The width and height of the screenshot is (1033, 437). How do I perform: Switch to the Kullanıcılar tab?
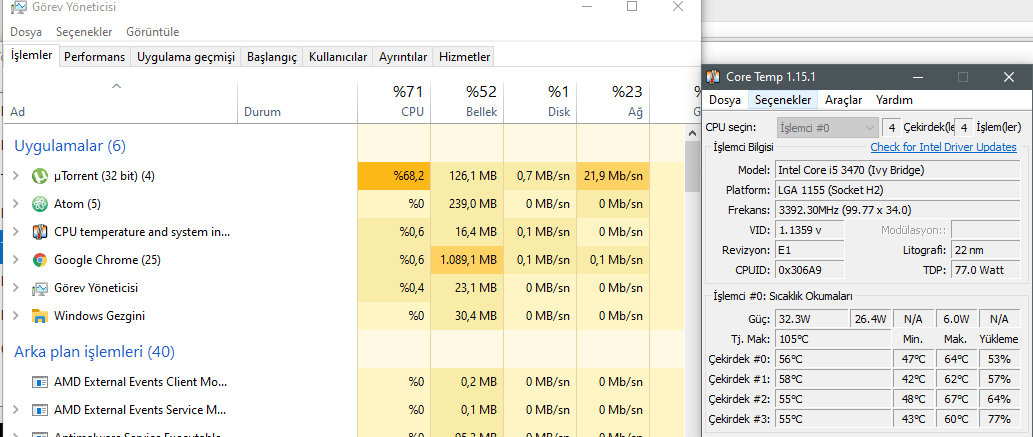coord(338,57)
